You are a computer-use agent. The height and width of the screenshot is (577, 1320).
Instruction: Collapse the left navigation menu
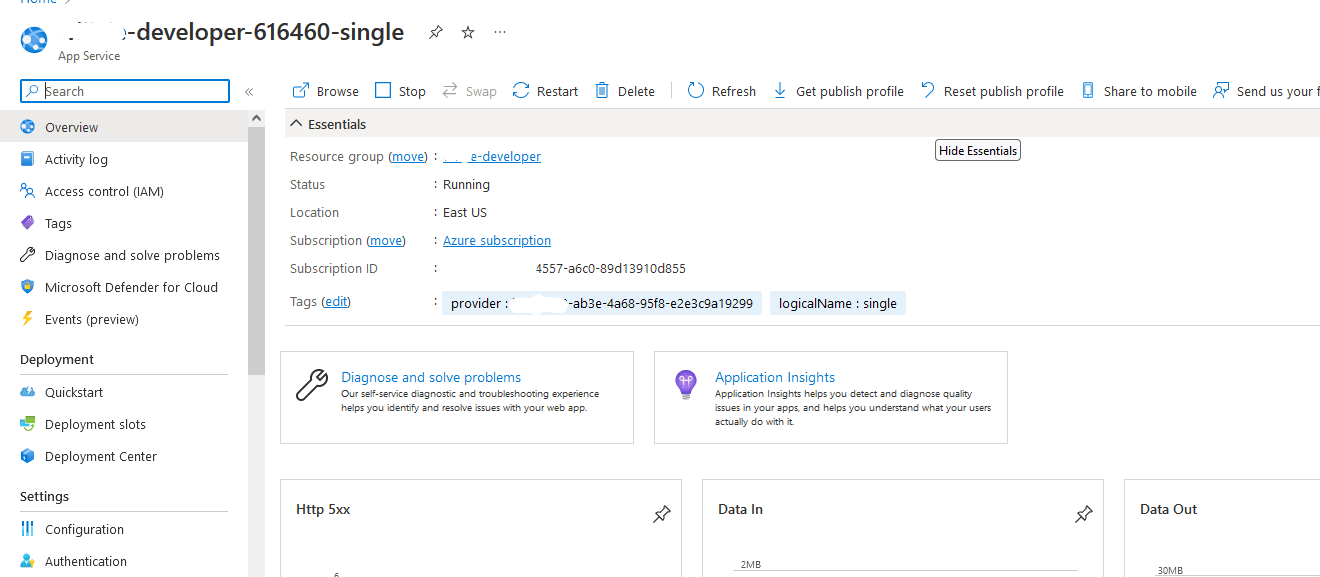pos(249,91)
